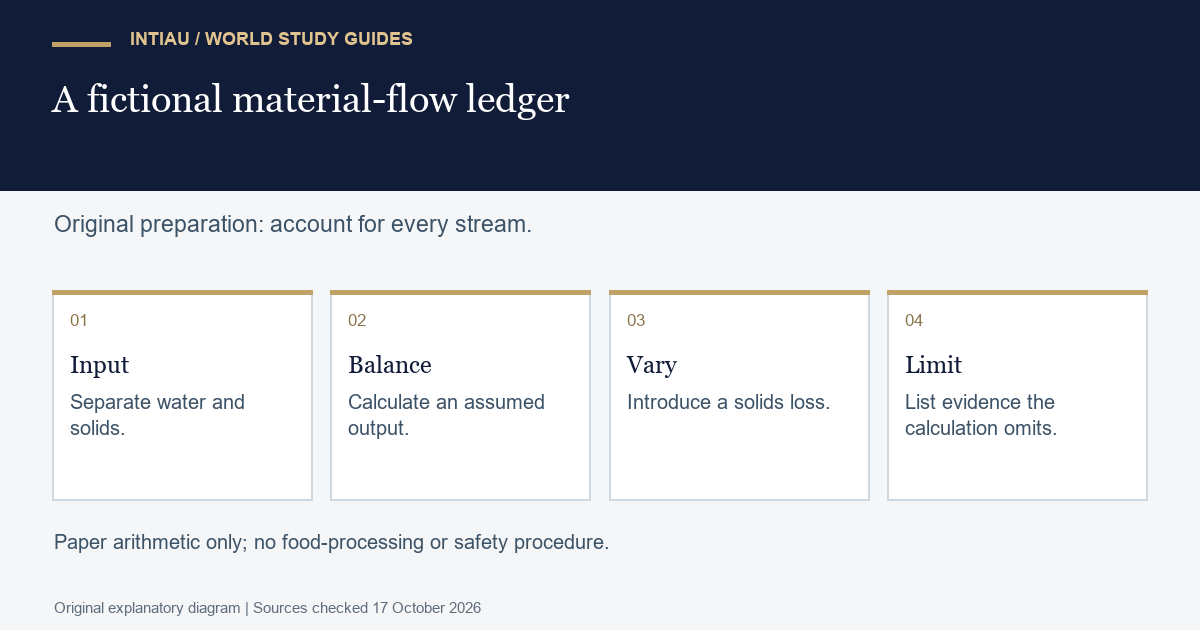1200x630 pixels.
Task: Click the gold top border of Limit card
Action: (1017, 292)
